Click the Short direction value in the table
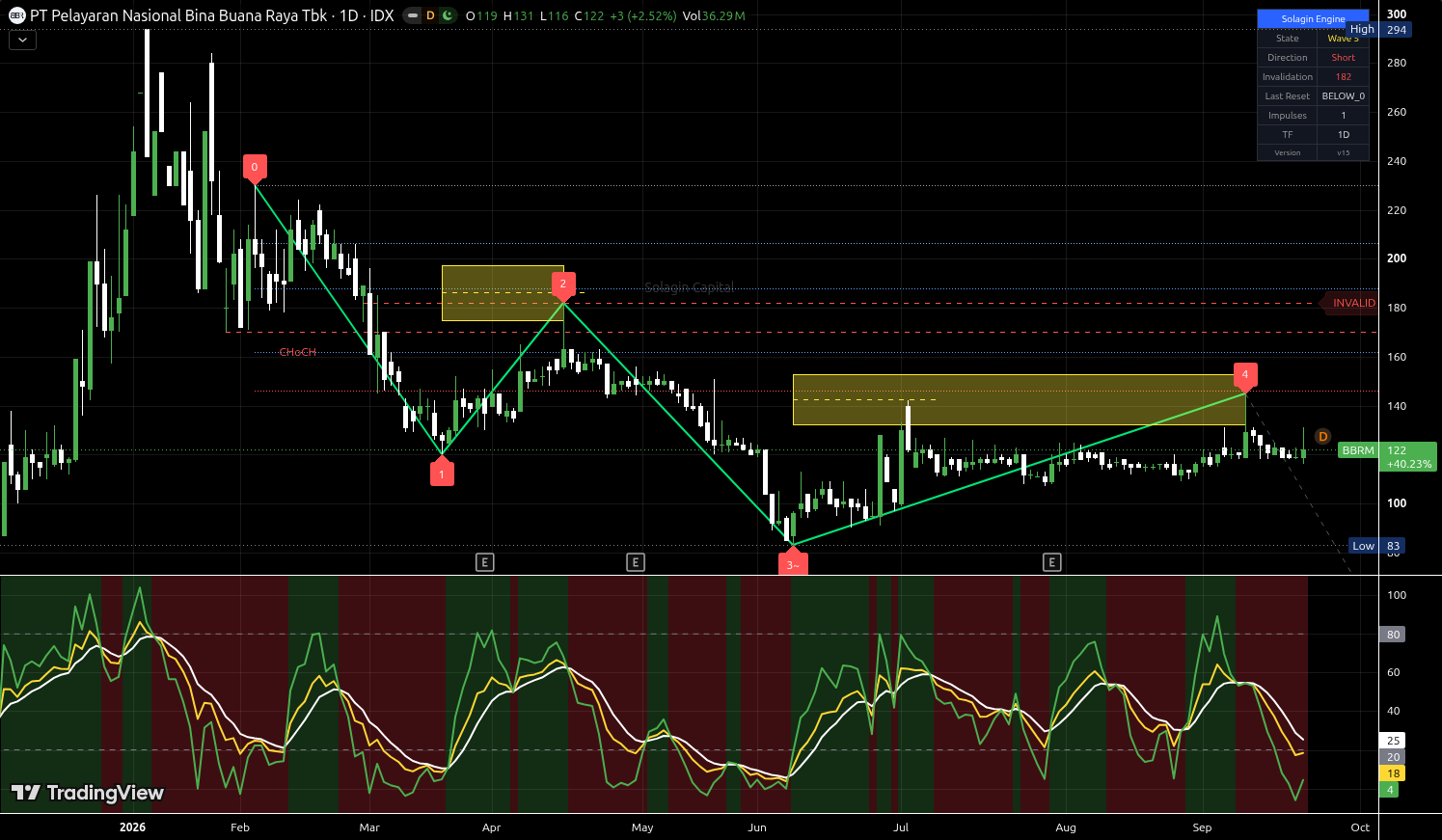1442x840 pixels. coord(1344,58)
